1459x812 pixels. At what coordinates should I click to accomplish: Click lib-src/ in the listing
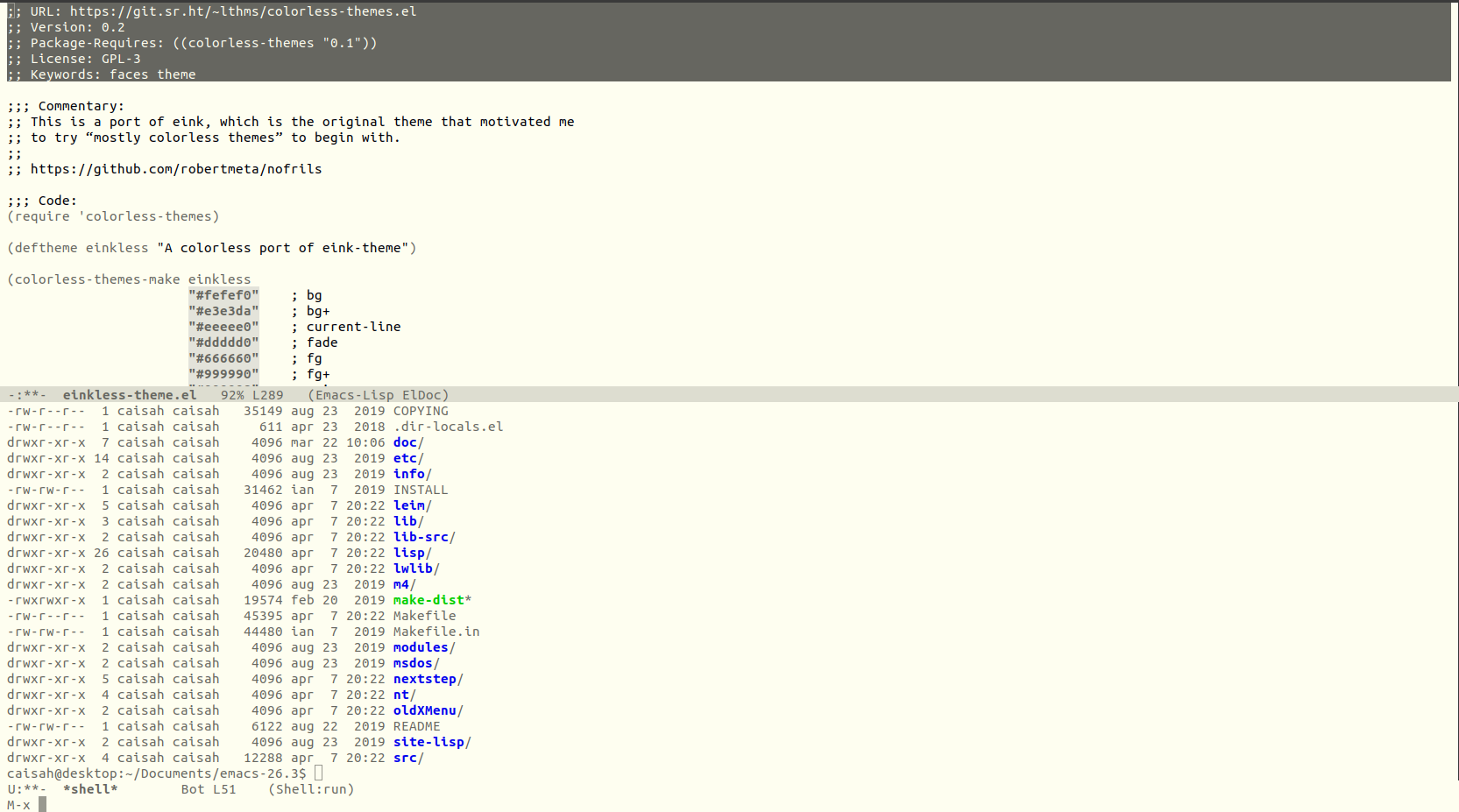(x=424, y=537)
